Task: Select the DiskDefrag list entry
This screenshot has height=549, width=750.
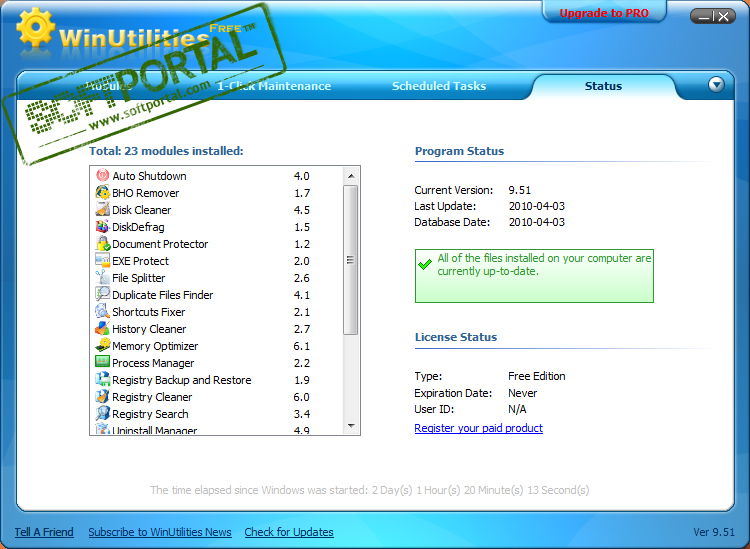Action: [x=138, y=227]
